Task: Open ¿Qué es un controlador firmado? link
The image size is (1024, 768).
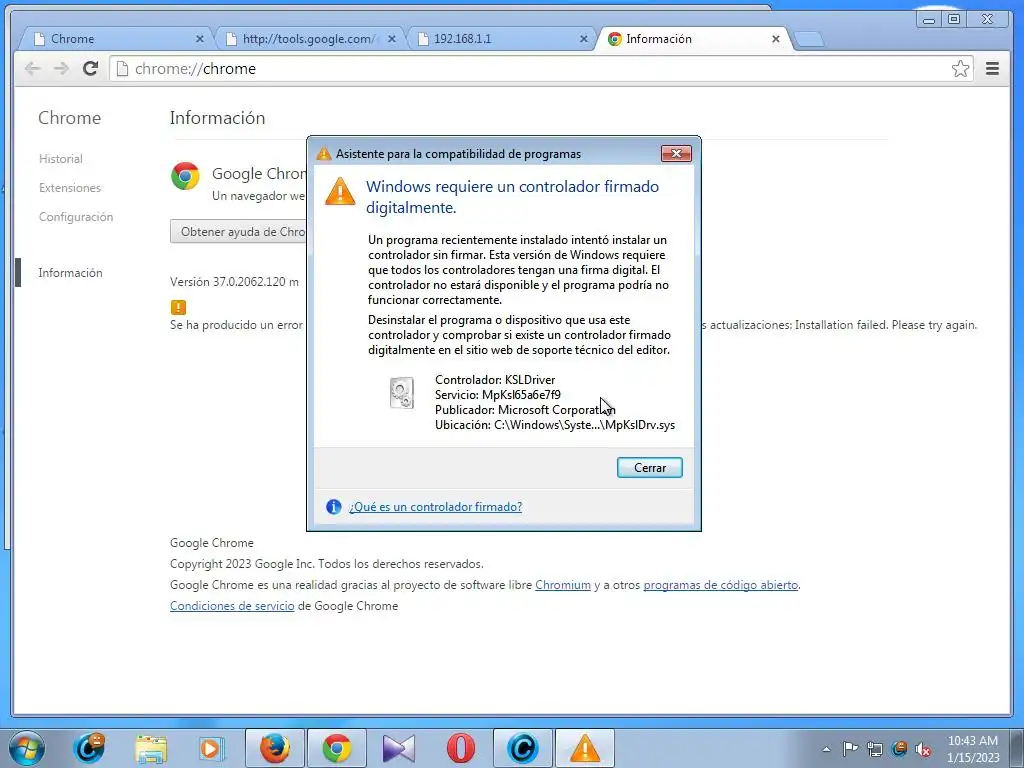Action: click(x=436, y=507)
